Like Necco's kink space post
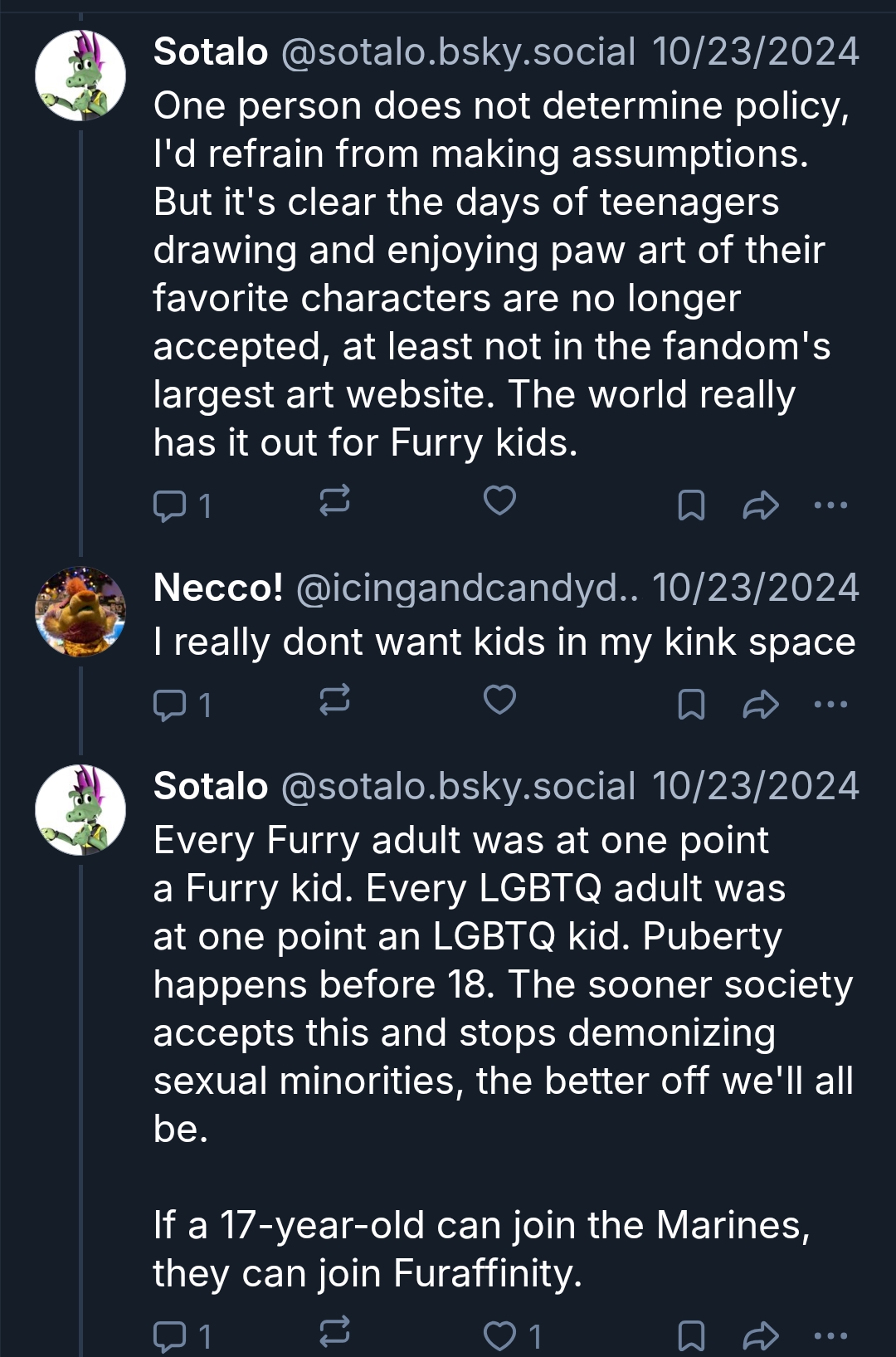Screen dimensions: 896x1357 [x=499, y=700]
